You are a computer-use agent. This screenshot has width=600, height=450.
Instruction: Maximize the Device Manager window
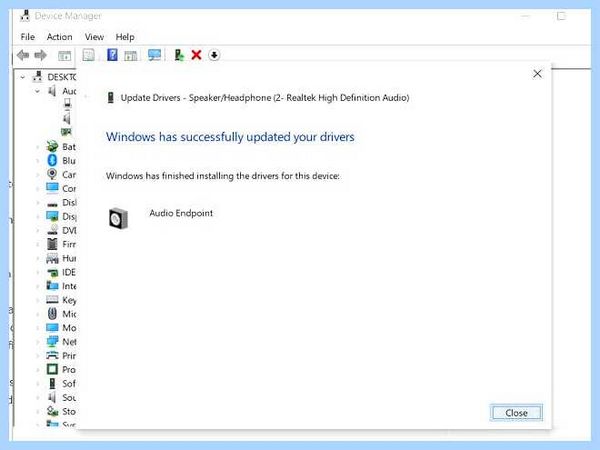tap(561, 16)
